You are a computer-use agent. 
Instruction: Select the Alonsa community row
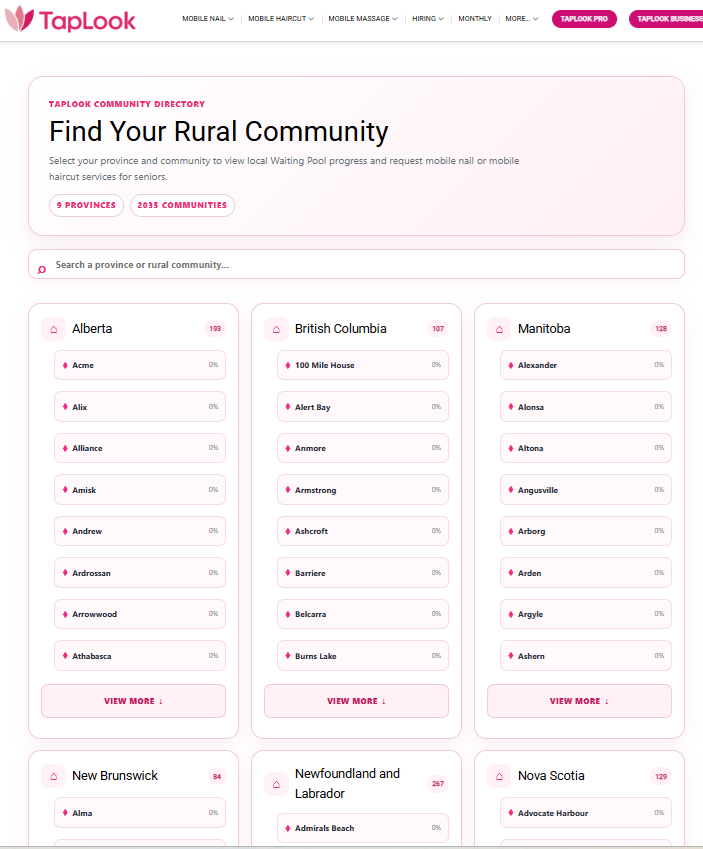click(x=586, y=407)
